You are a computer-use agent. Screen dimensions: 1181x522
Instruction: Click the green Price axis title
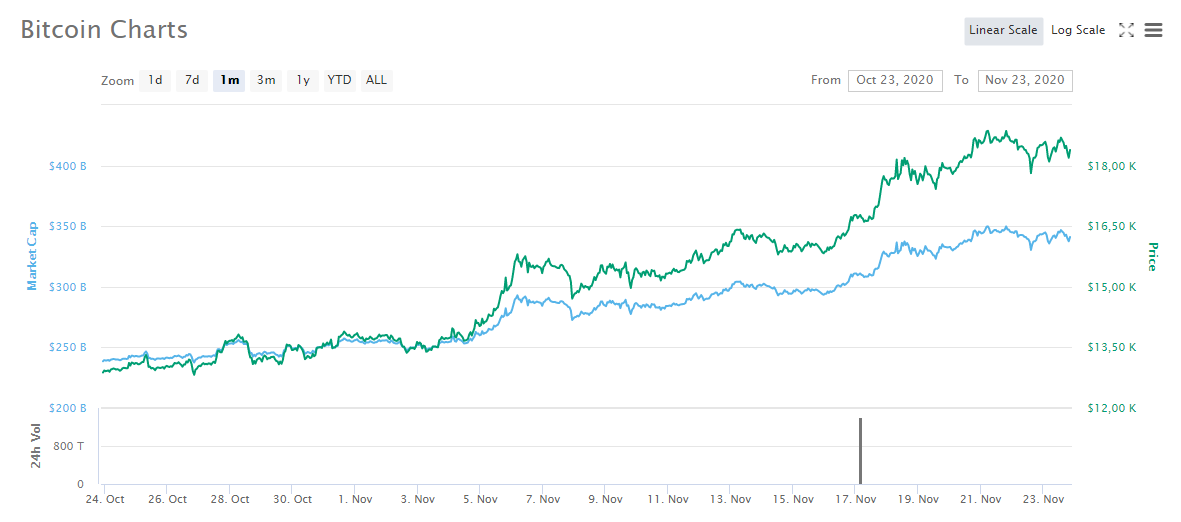(1152, 257)
